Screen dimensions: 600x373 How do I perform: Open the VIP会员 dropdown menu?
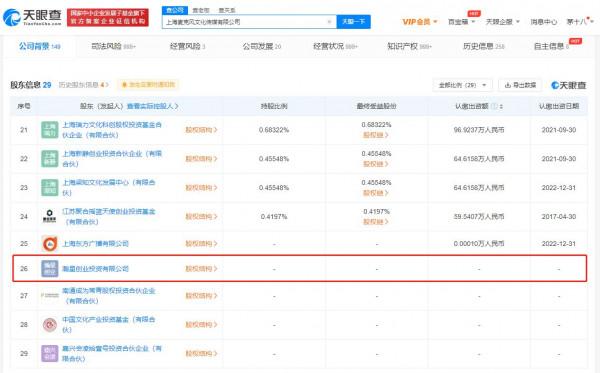[420, 22]
